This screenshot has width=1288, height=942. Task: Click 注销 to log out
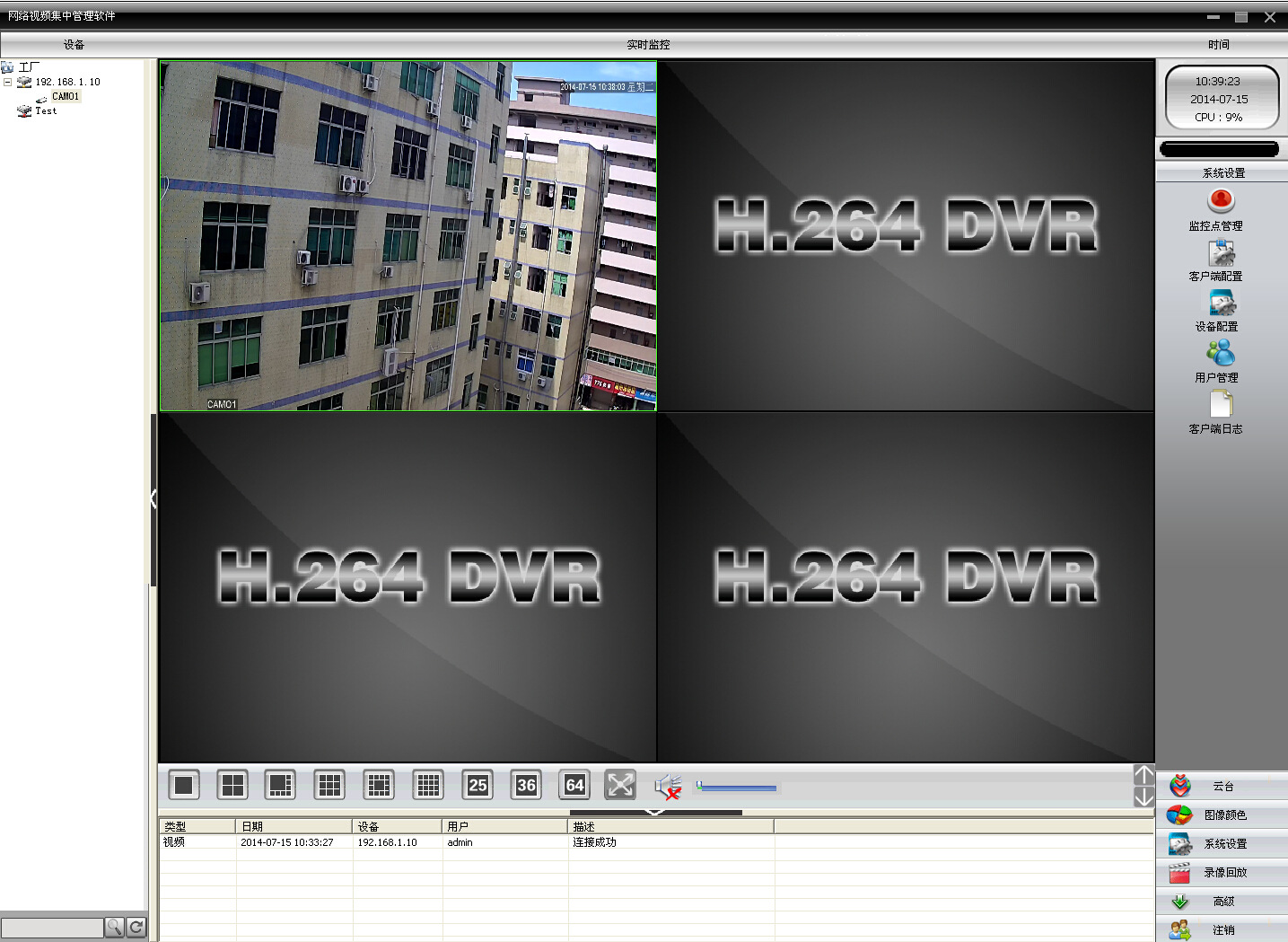[1222, 929]
